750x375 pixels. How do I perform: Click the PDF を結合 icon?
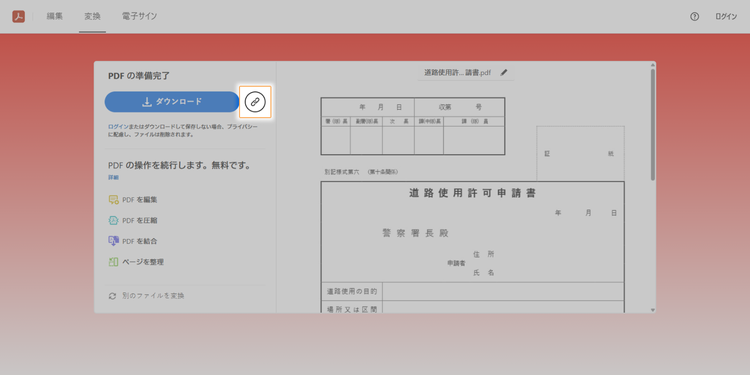tap(113, 241)
